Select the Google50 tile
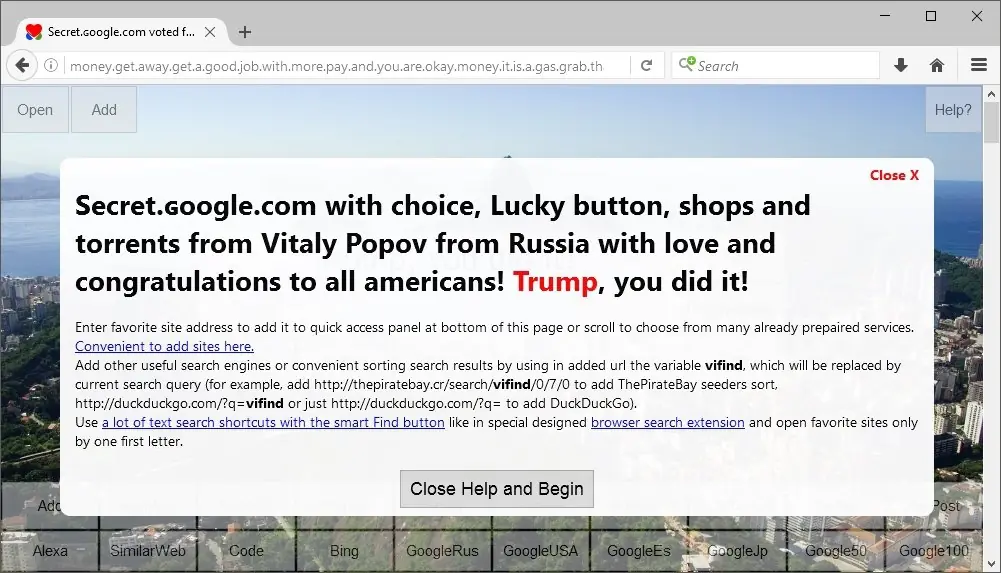 point(836,551)
